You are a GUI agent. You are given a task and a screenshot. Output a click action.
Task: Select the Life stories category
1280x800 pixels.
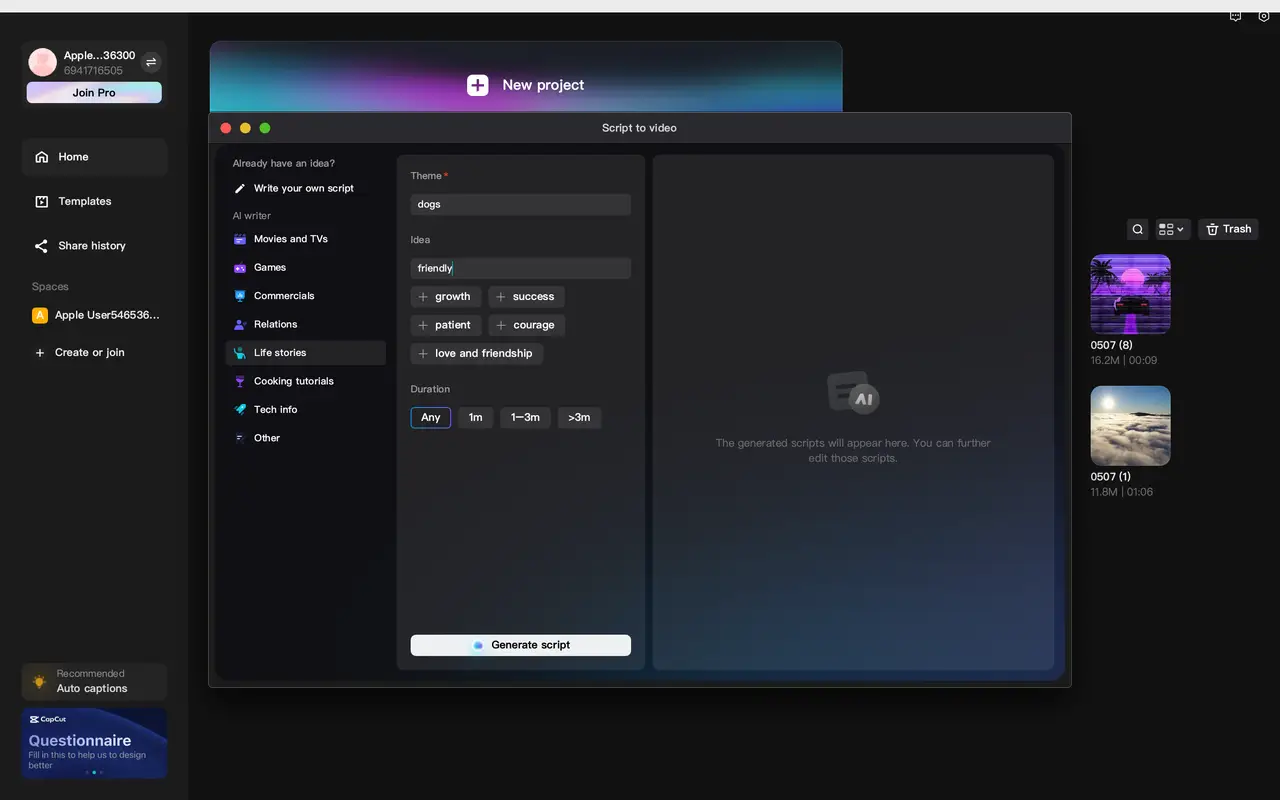[x=305, y=353]
